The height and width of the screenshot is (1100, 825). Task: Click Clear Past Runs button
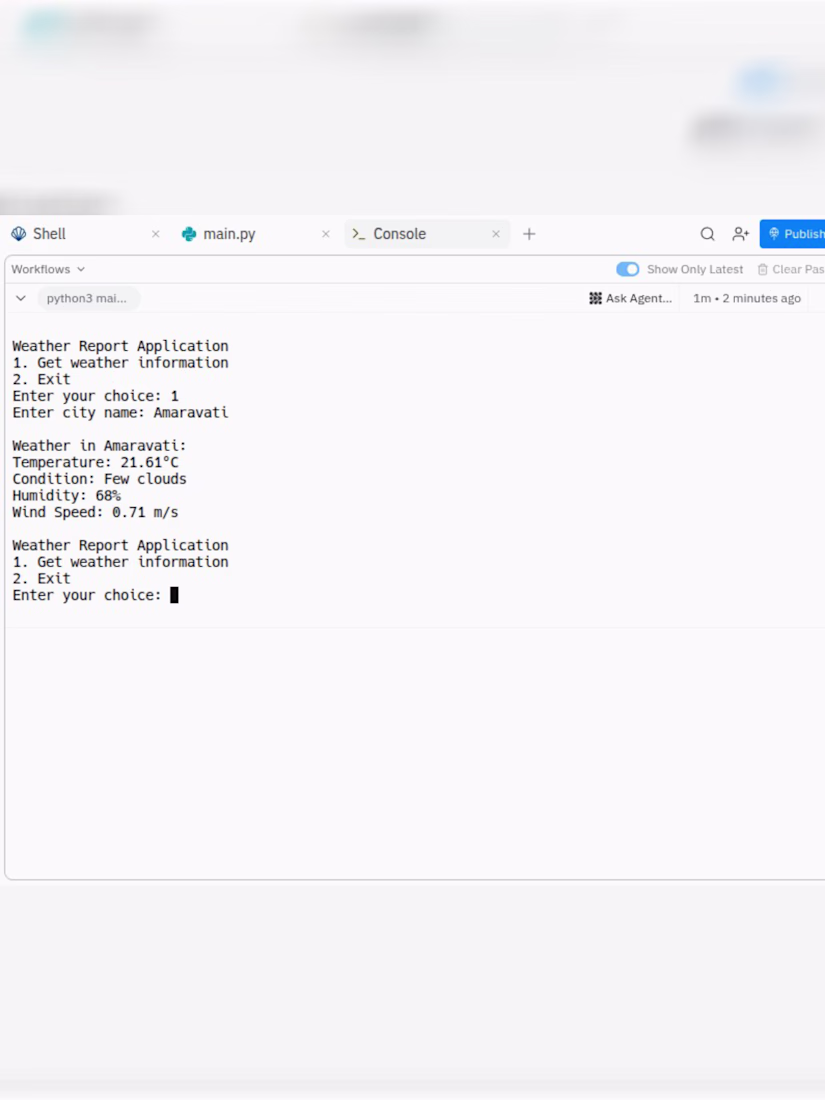[x=791, y=269]
